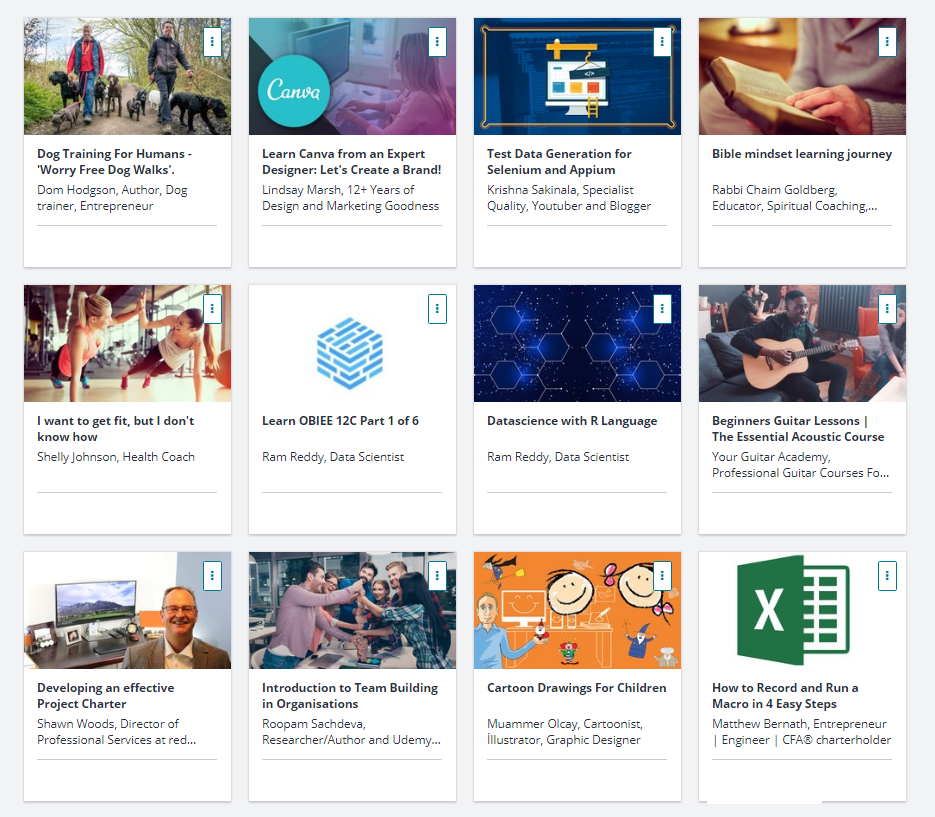Click instructor text 'Shelly Johnson, Health Coach'
This screenshot has height=817, width=935.
click(x=116, y=457)
